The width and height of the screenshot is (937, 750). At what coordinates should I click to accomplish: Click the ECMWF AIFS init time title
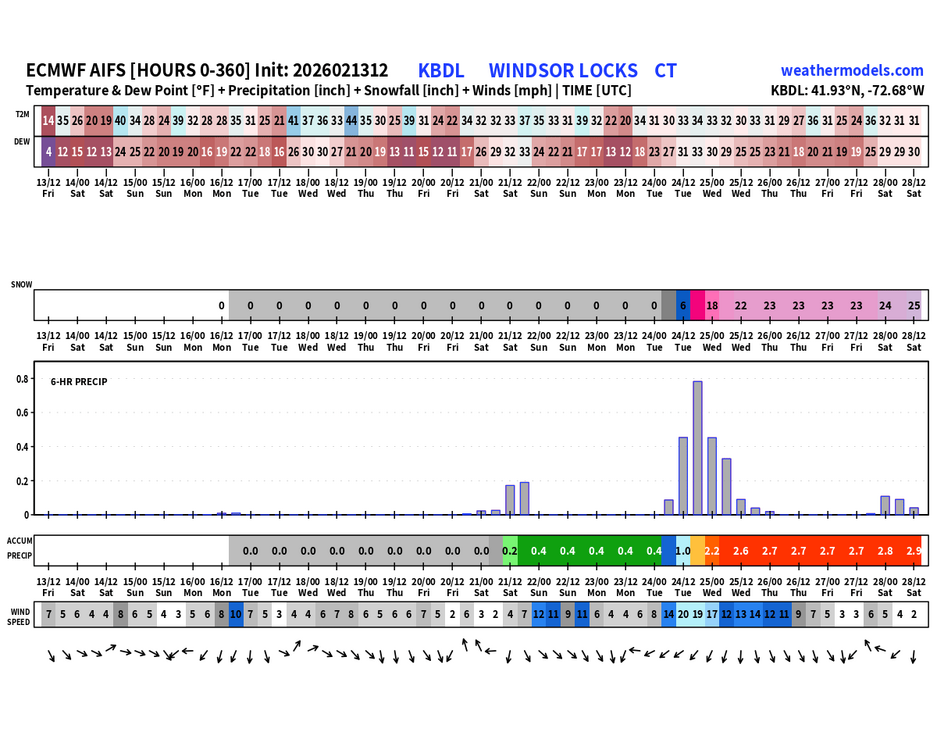pyautogui.click(x=206, y=70)
